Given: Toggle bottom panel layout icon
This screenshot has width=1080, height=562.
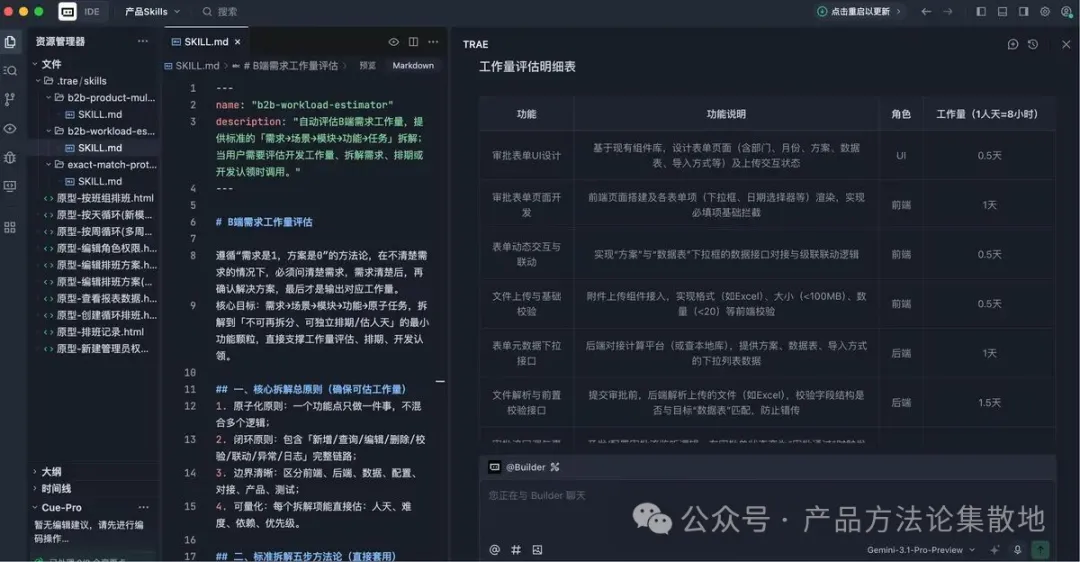Looking at the screenshot, I should pyautogui.click(x=1002, y=12).
